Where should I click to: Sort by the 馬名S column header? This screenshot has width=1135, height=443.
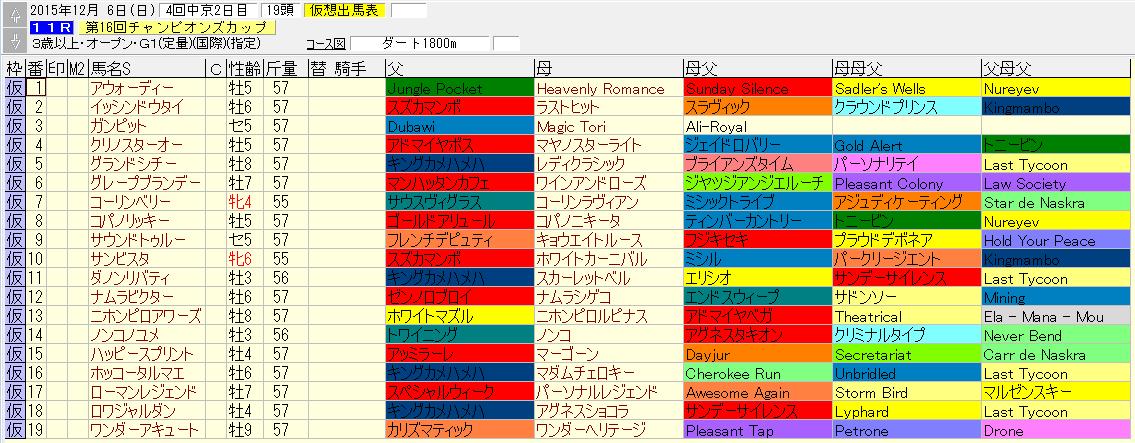tap(147, 69)
